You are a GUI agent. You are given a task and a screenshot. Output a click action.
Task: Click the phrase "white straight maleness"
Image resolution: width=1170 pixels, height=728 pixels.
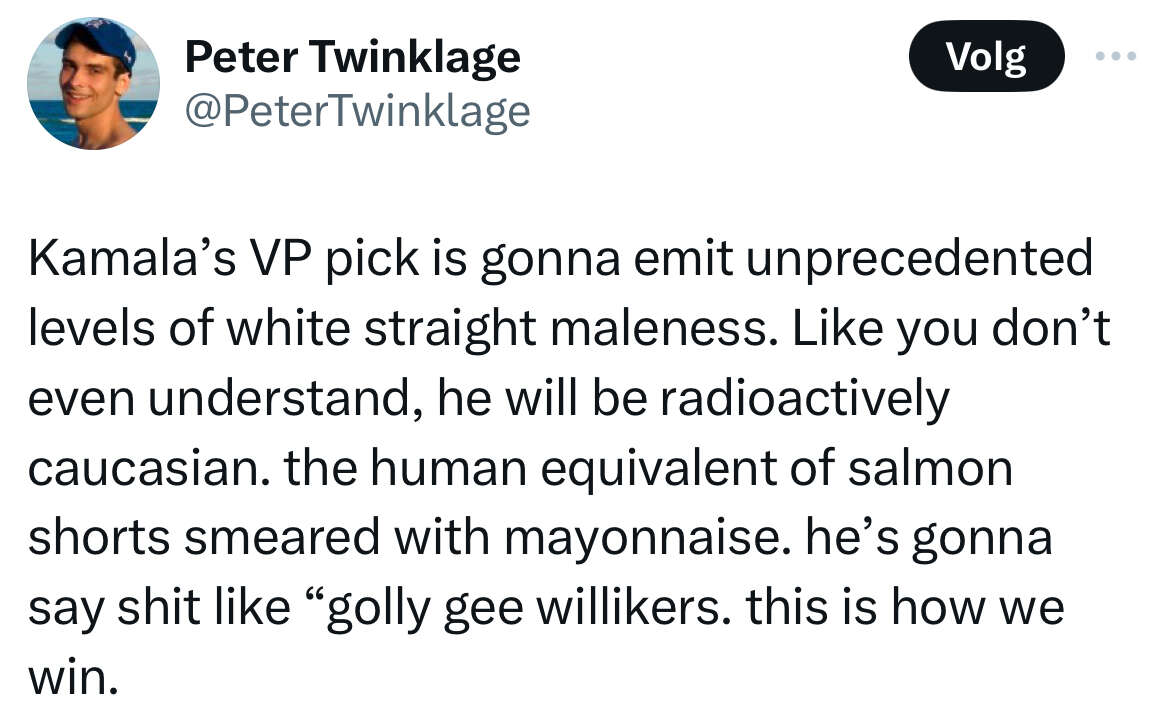[x=497, y=329]
